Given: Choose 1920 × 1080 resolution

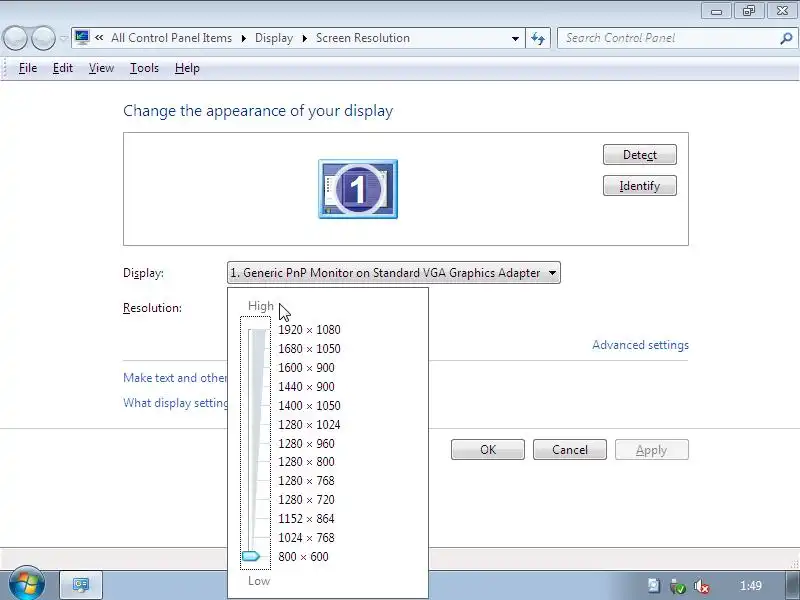Looking at the screenshot, I should click(309, 330).
